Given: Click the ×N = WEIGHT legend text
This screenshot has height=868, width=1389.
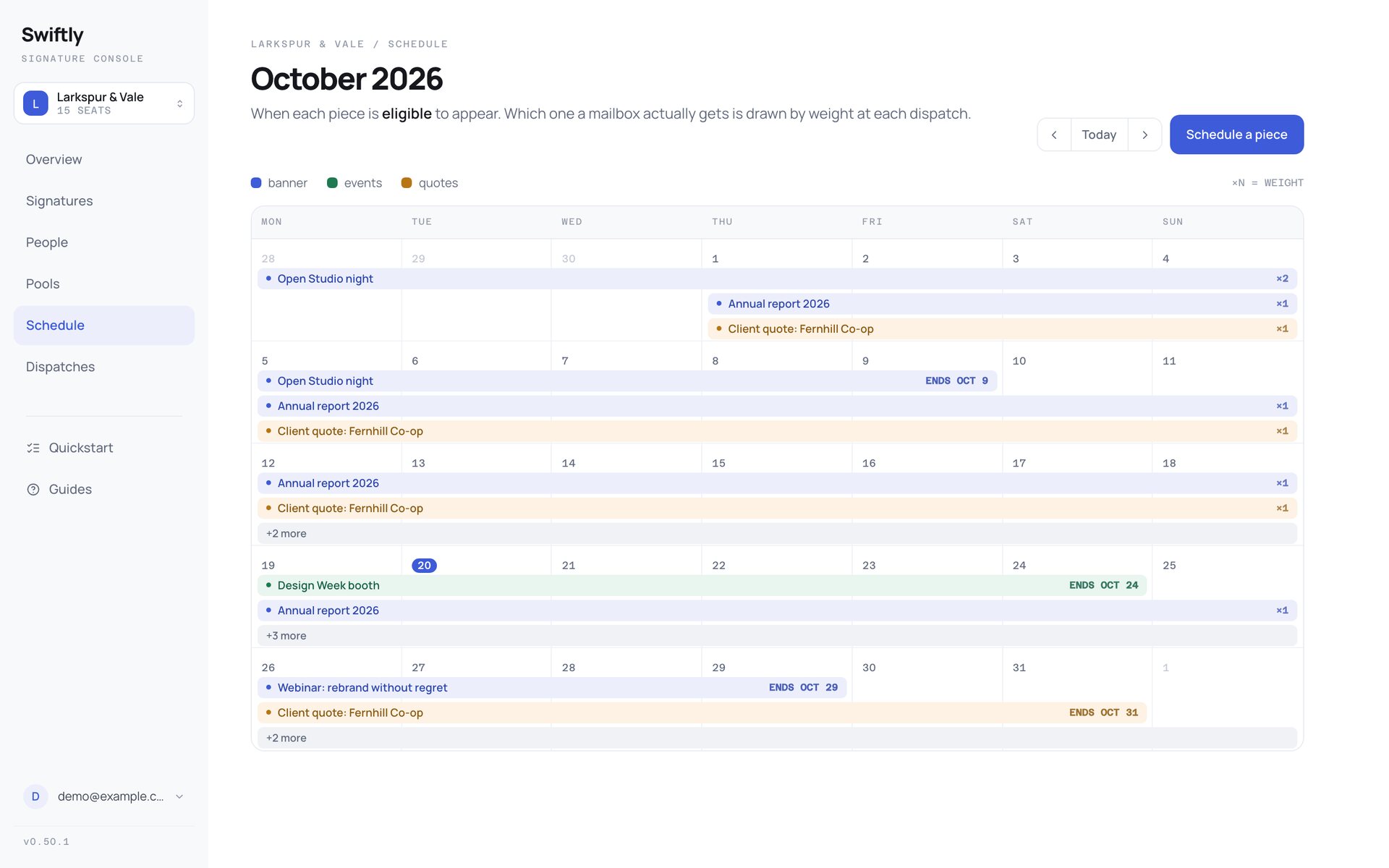Looking at the screenshot, I should pos(1267,183).
